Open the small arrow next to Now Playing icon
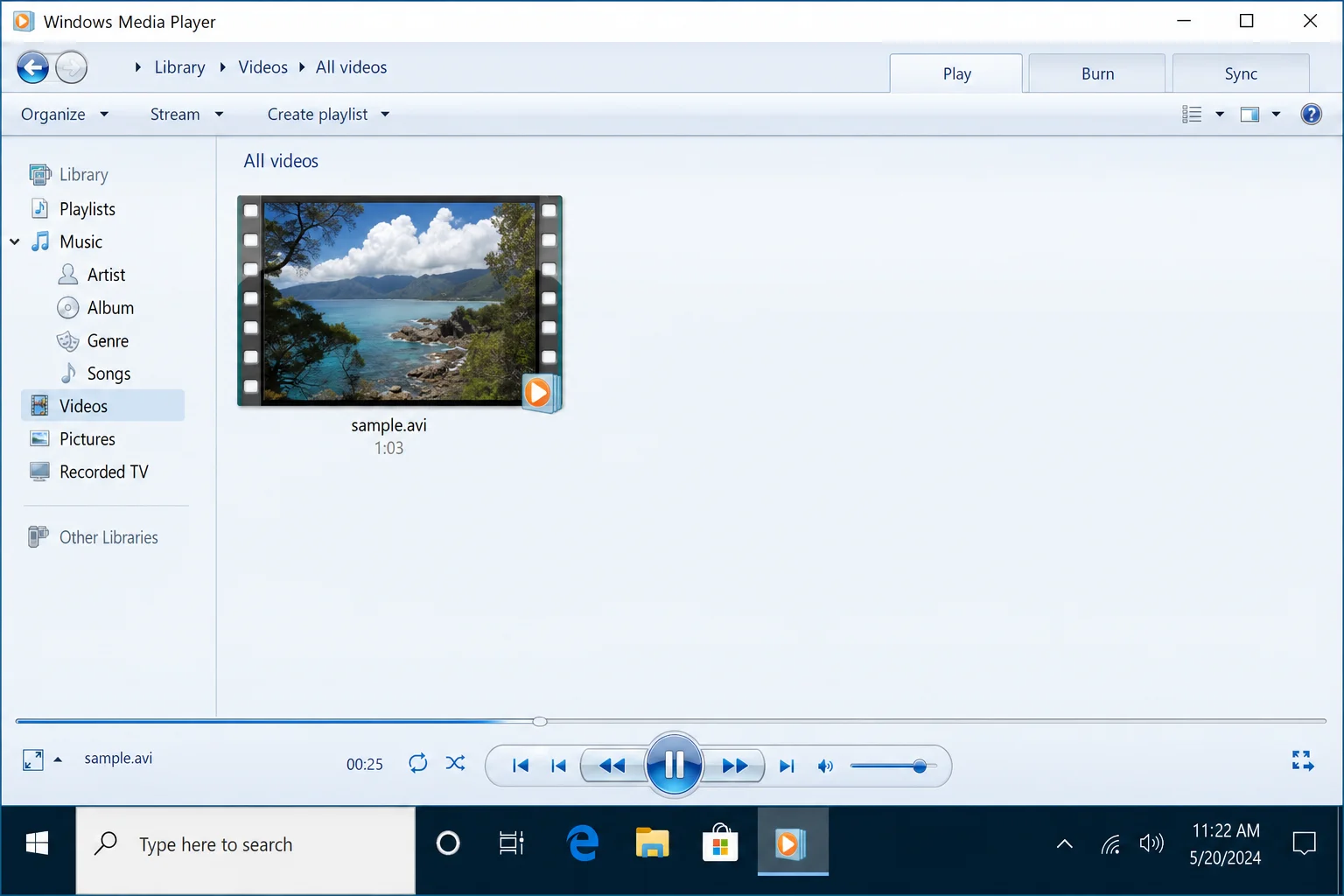The image size is (1344, 896). pos(58,759)
